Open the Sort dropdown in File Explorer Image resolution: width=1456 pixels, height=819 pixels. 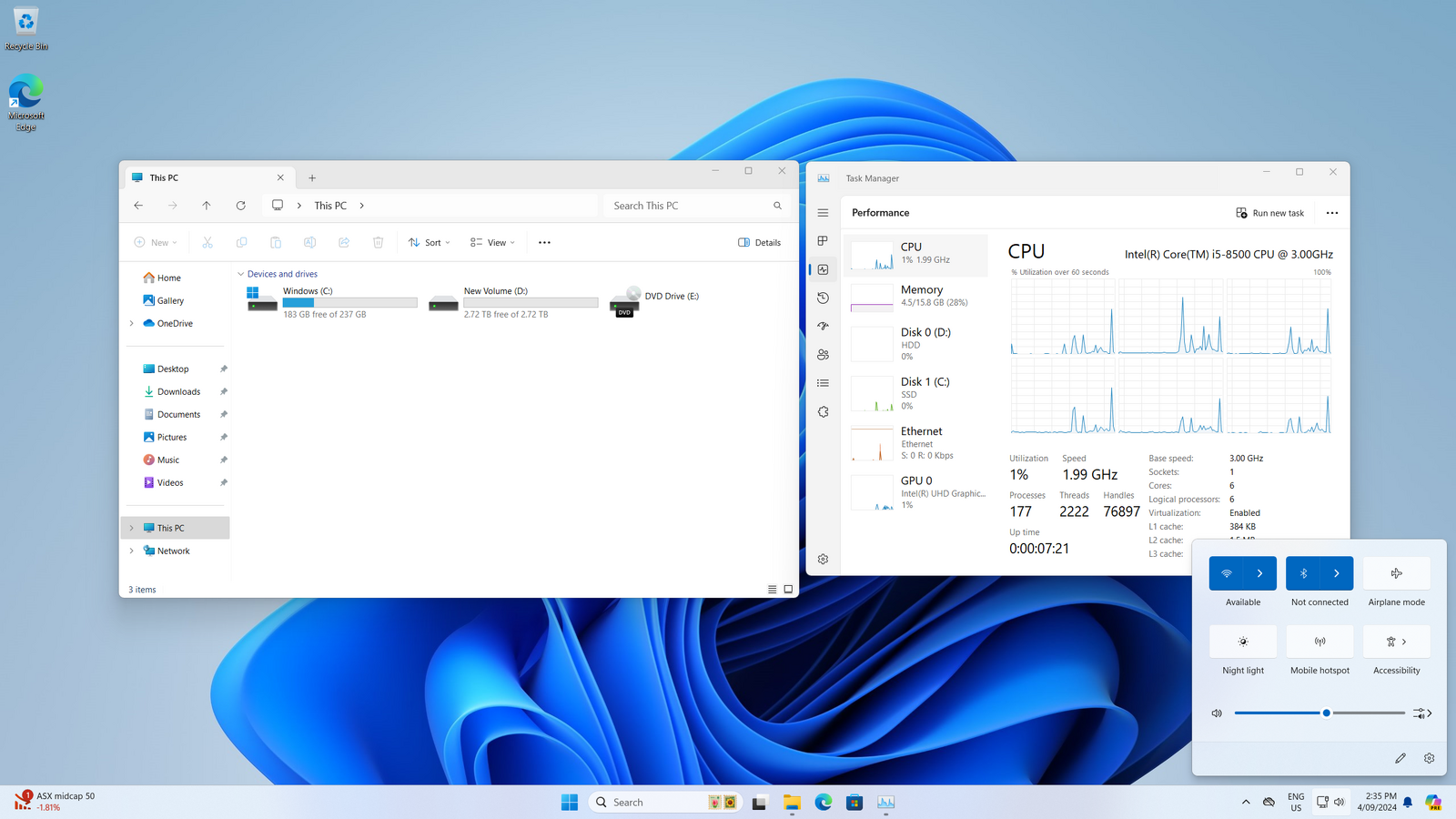coord(430,243)
